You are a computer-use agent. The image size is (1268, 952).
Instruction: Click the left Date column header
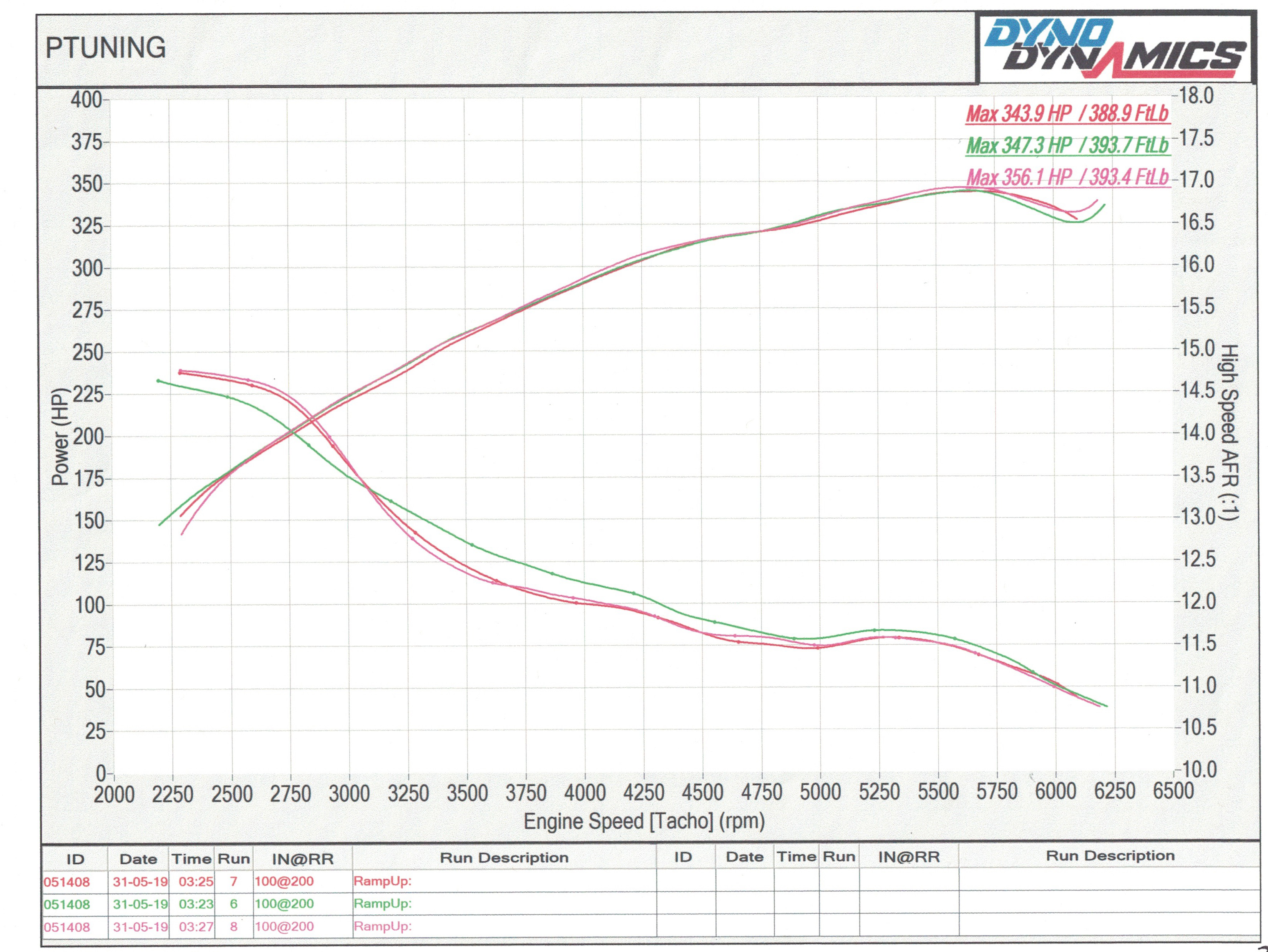pyautogui.click(x=138, y=859)
